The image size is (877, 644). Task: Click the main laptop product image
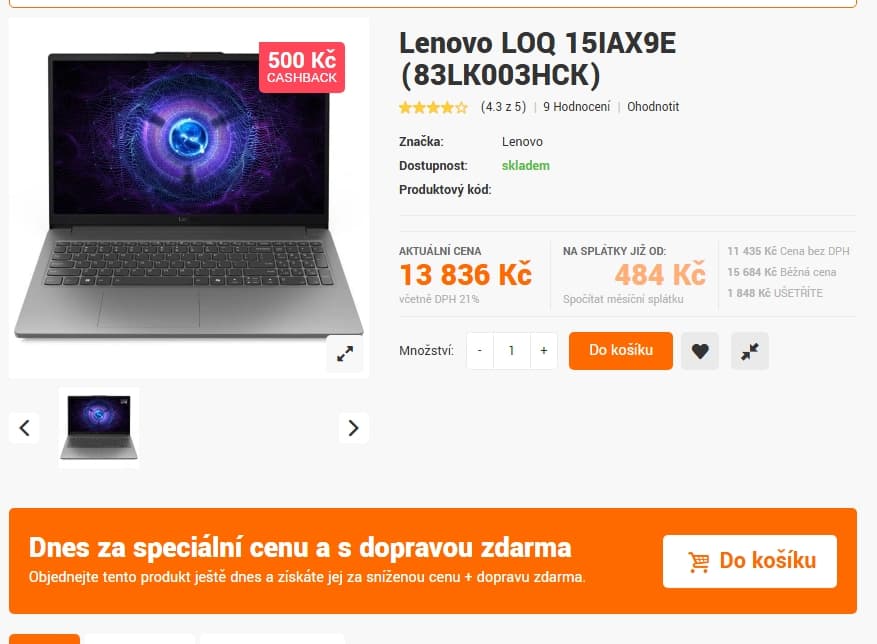click(188, 196)
